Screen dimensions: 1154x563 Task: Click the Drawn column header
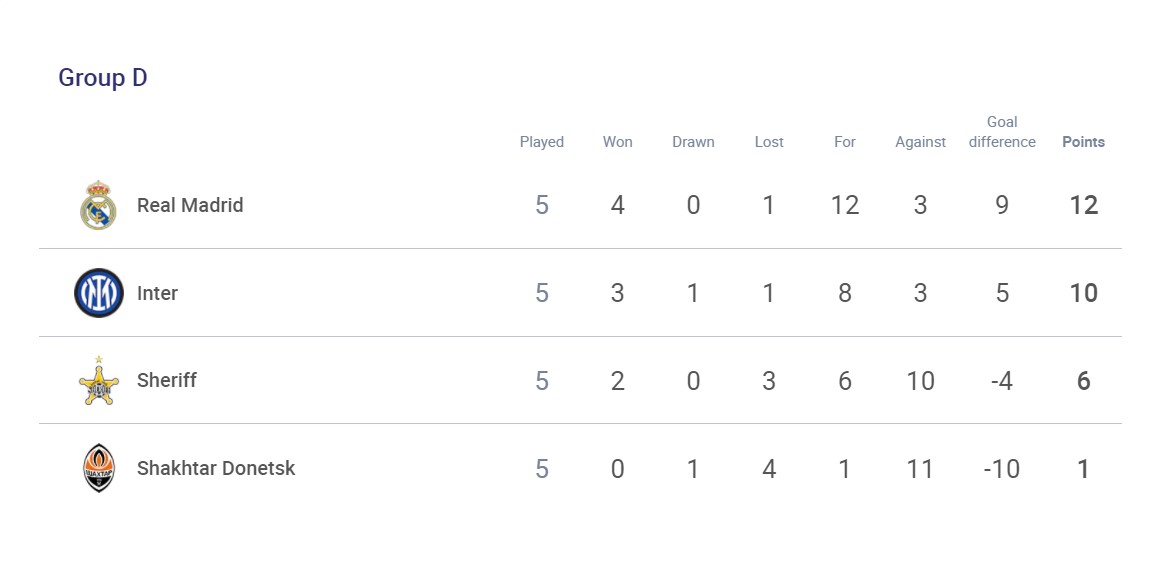[x=693, y=142]
